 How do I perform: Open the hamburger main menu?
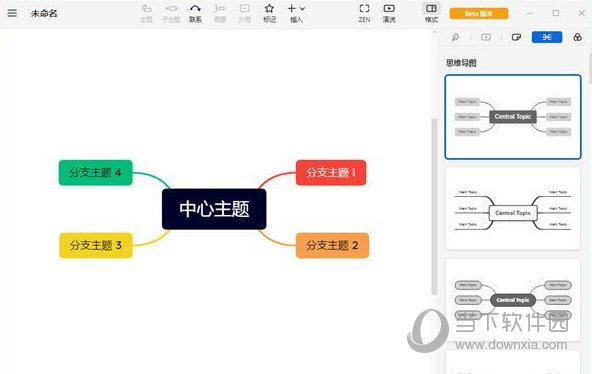click(x=12, y=13)
